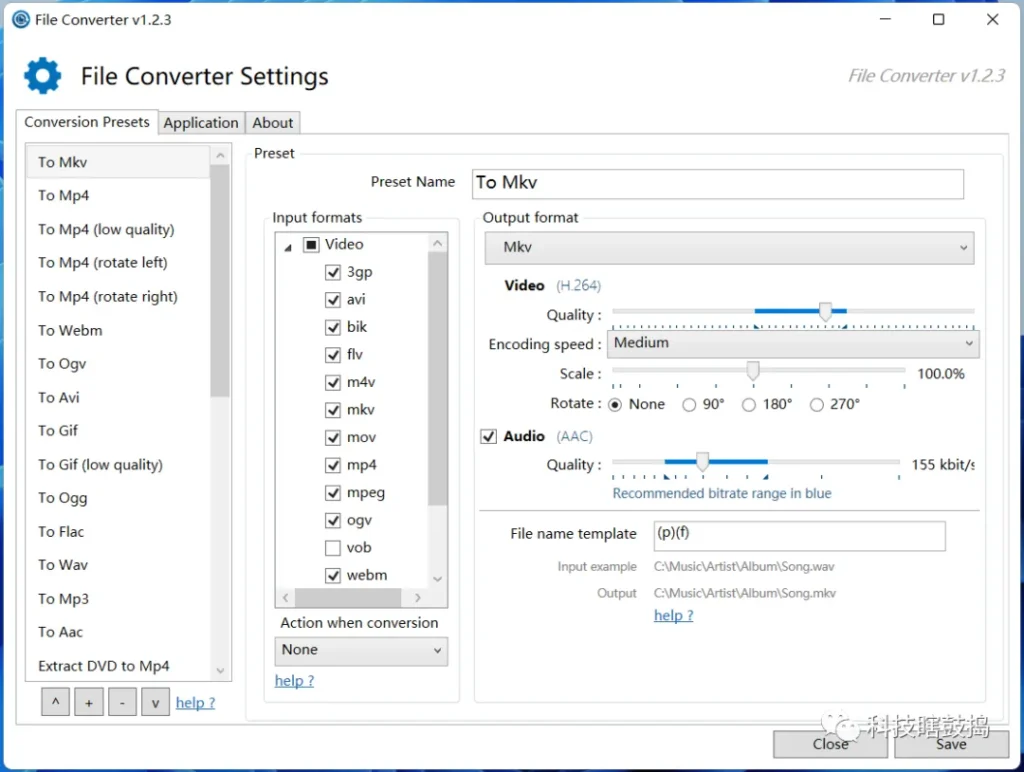Open help link beside preset order buttons

coord(195,703)
